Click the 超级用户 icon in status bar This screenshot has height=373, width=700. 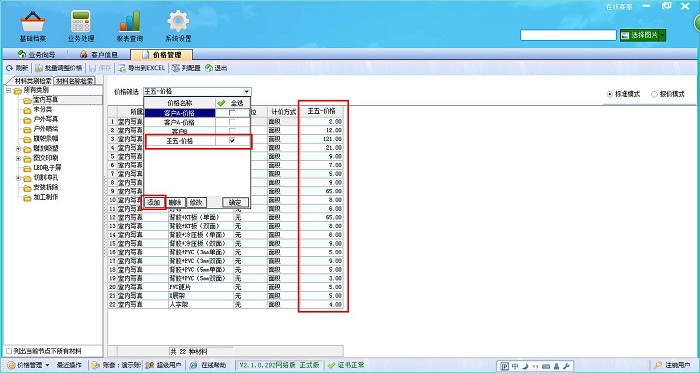click(150, 365)
